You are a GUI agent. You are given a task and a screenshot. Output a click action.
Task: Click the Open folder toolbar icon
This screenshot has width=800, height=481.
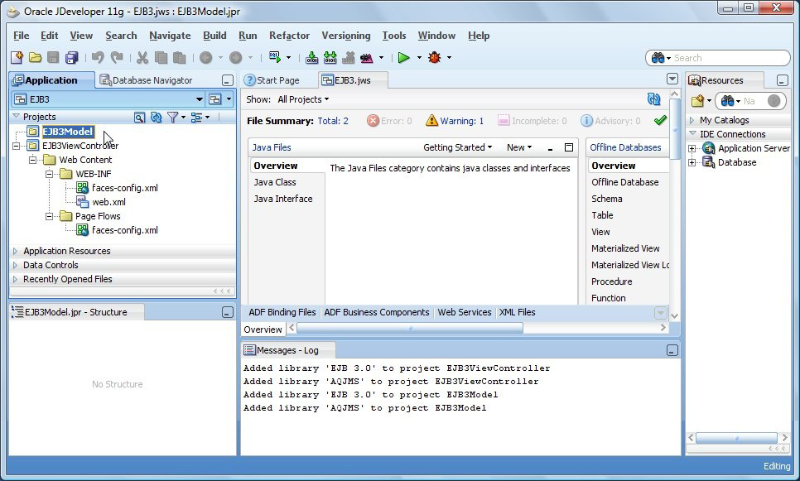coord(35,58)
